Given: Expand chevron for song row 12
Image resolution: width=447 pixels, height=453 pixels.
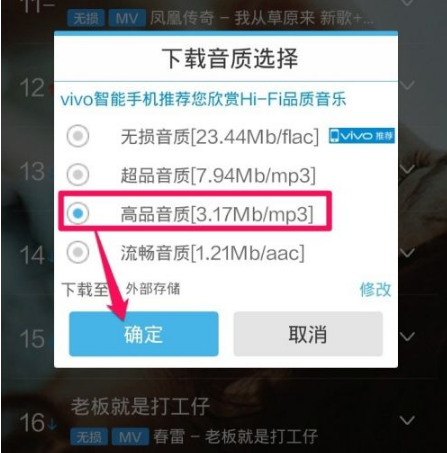Looking at the screenshot, I should click(x=407, y=85).
